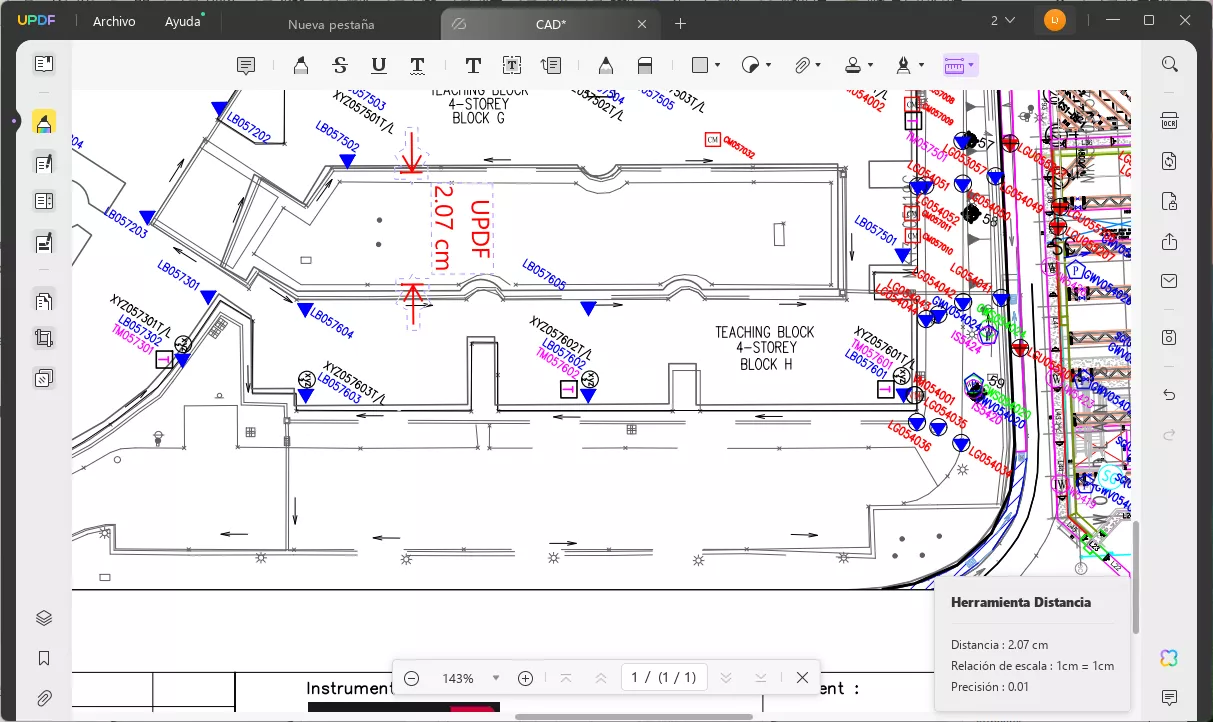Show the layers panel
The image size is (1213, 722).
pos(44,618)
